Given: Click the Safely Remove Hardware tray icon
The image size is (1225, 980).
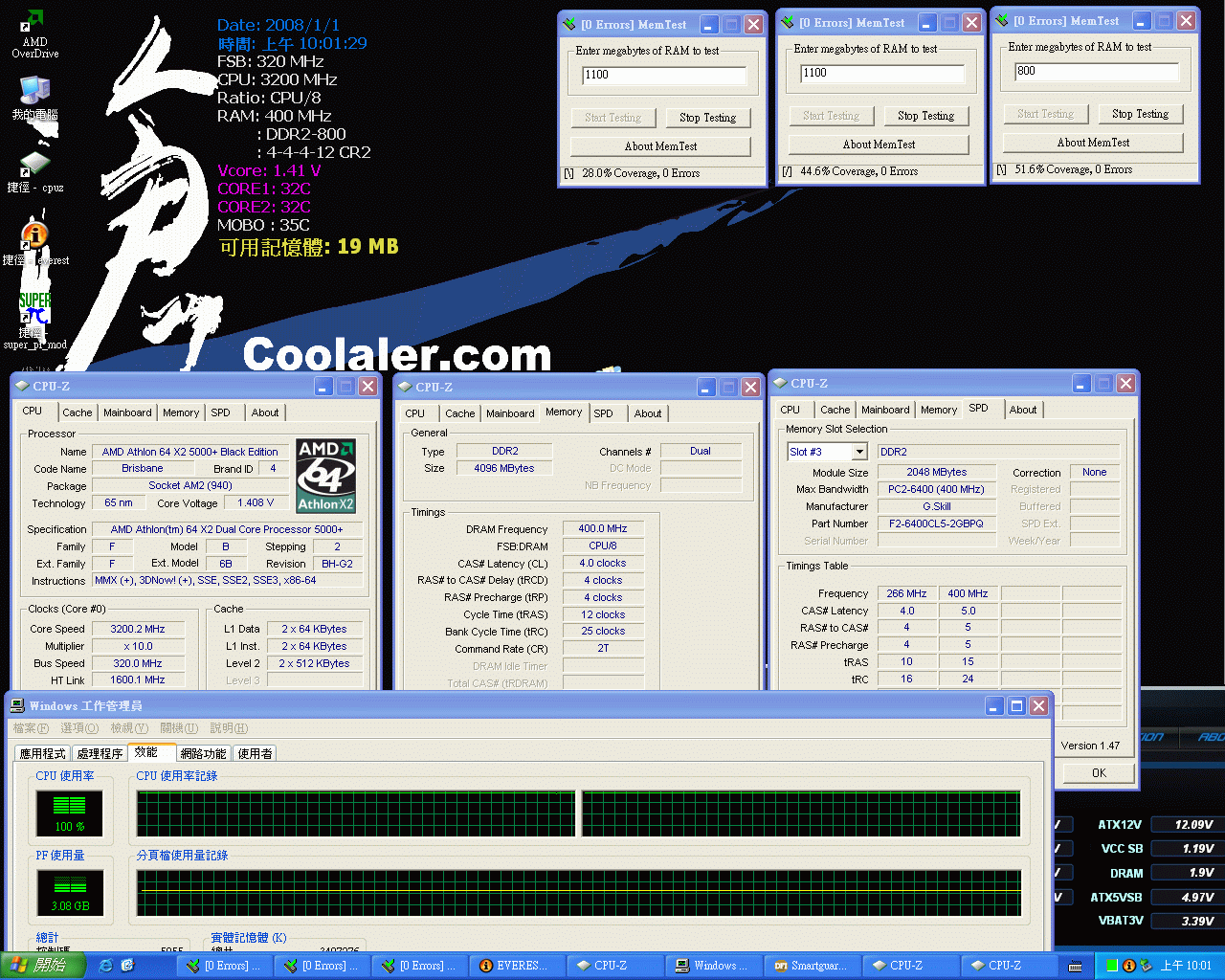Looking at the screenshot, I should tap(1145, 966).
